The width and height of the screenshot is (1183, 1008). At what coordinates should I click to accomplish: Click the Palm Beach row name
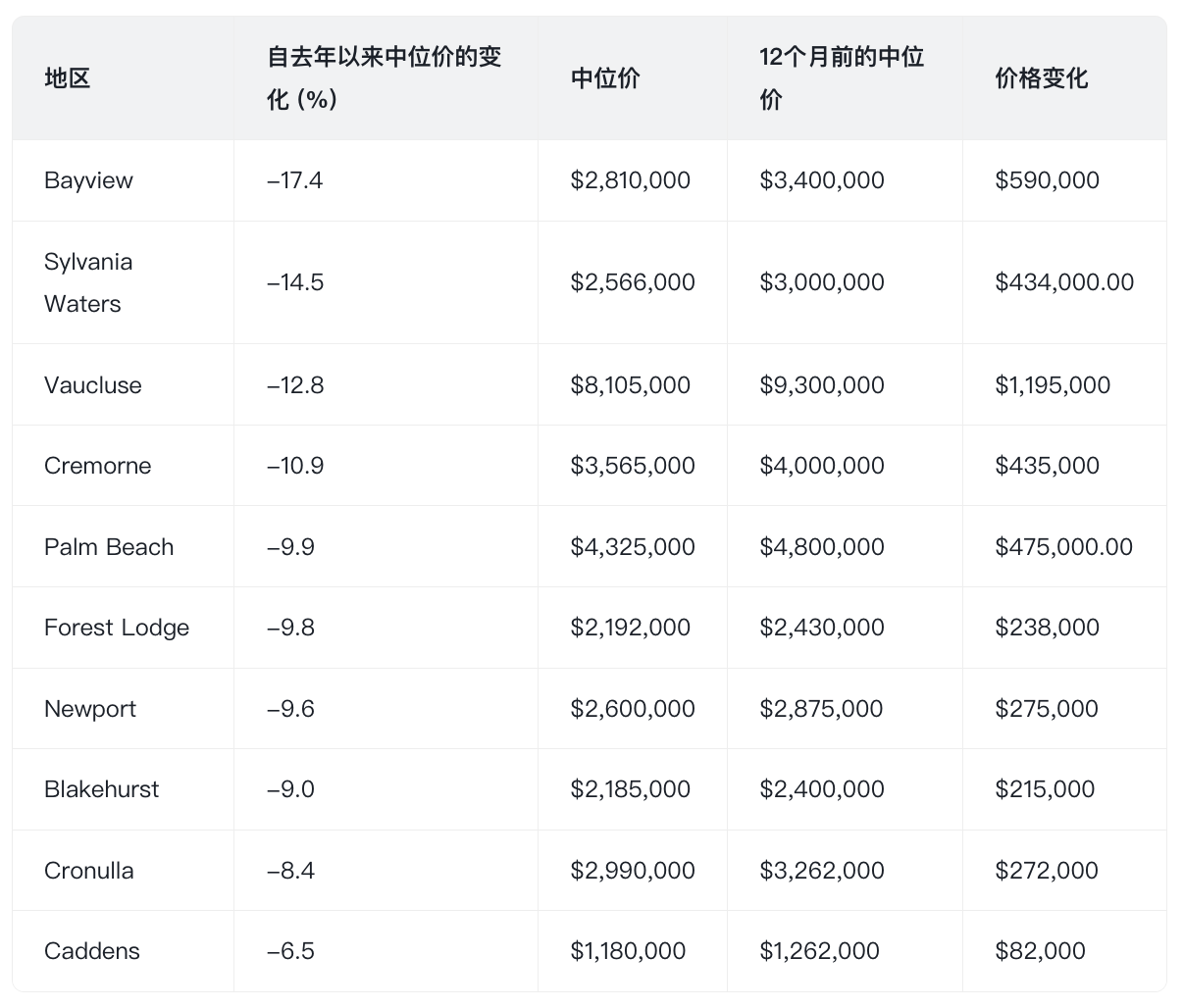[109, 547]
